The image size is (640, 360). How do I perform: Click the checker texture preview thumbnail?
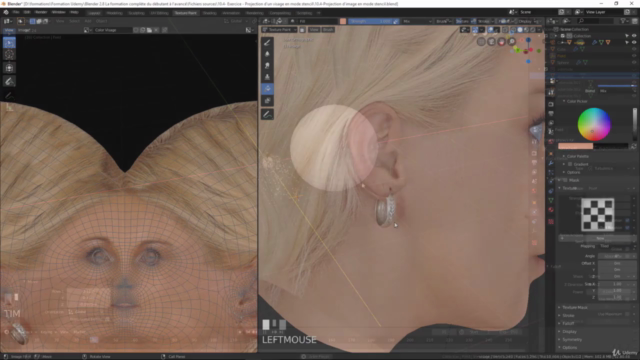tap(598, 215)
